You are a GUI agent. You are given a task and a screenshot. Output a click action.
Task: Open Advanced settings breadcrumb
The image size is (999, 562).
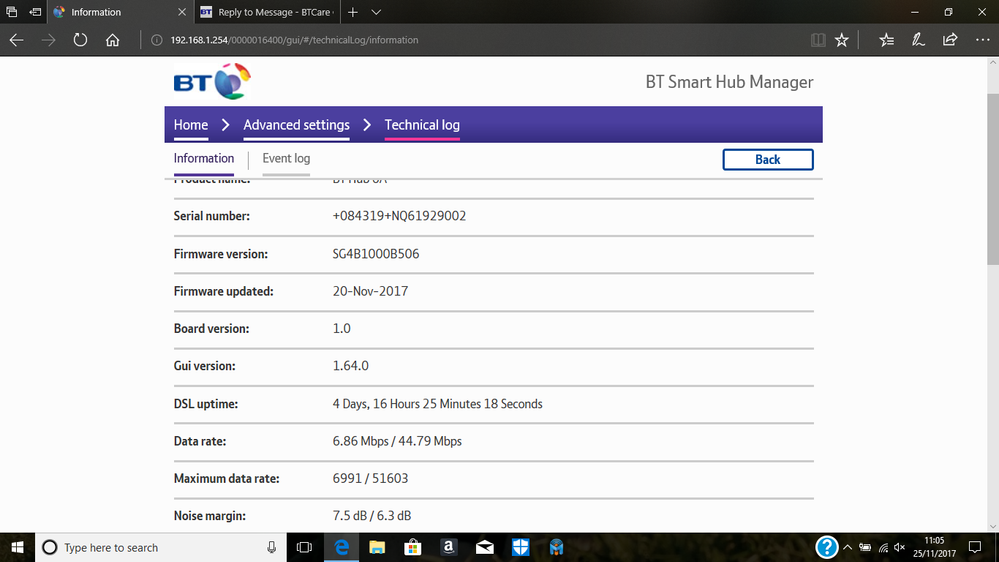coord(296,125)
